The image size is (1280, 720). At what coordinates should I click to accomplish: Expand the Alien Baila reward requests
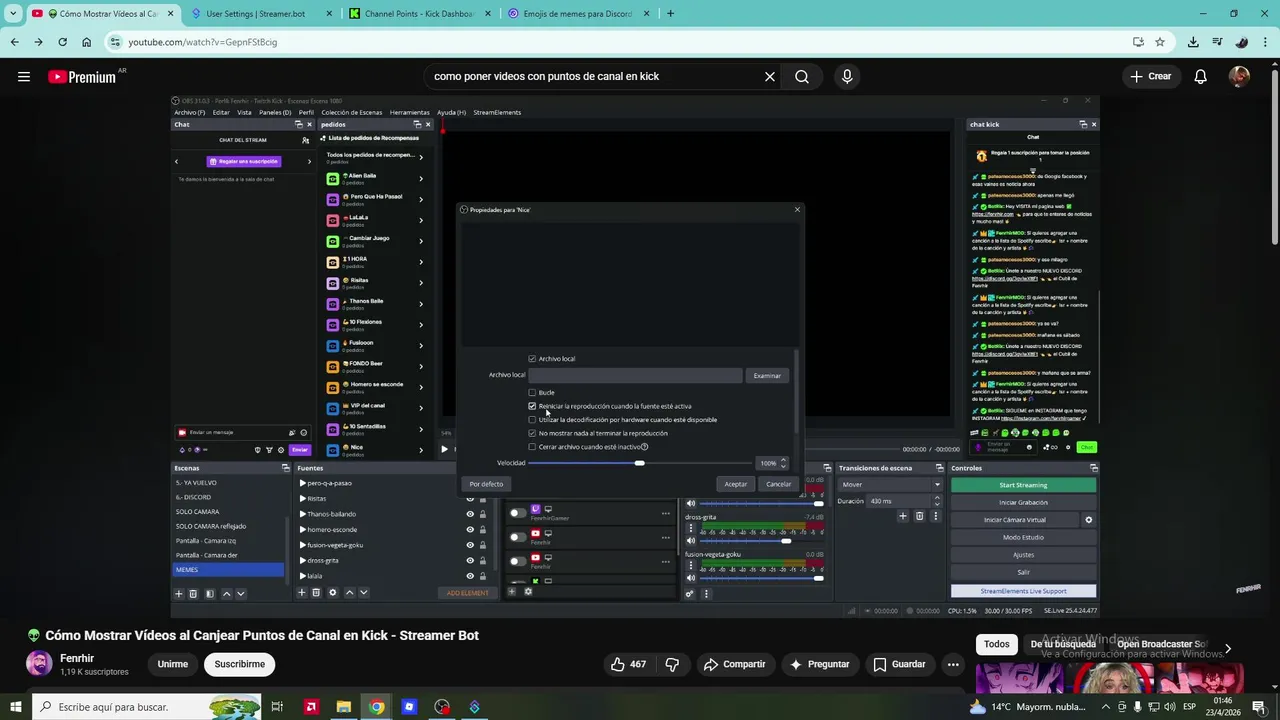421,179
